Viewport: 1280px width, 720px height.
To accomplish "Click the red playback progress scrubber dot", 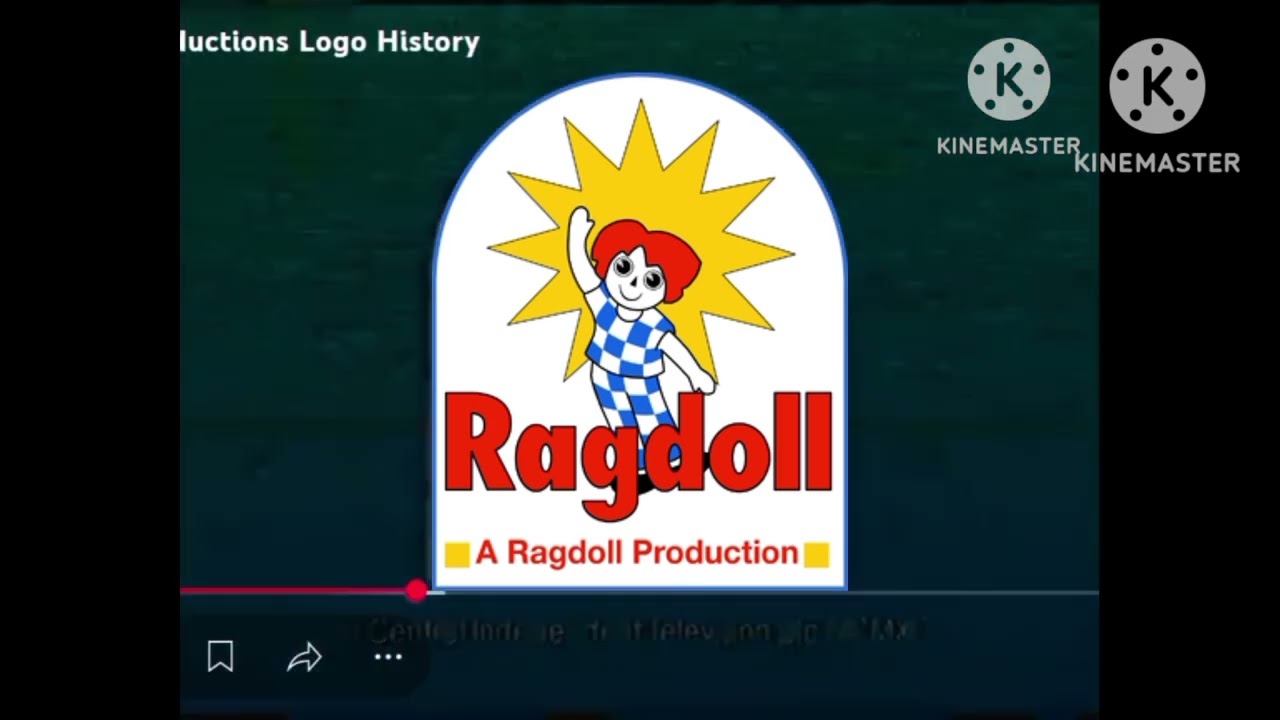I will (417, 591).
